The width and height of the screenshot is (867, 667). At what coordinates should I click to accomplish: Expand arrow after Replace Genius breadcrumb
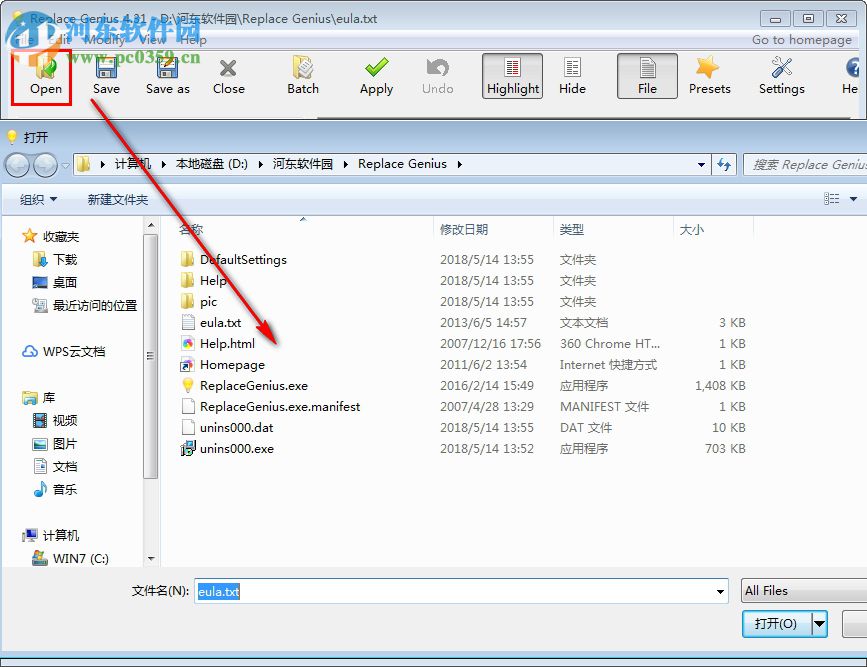point(459,164)
